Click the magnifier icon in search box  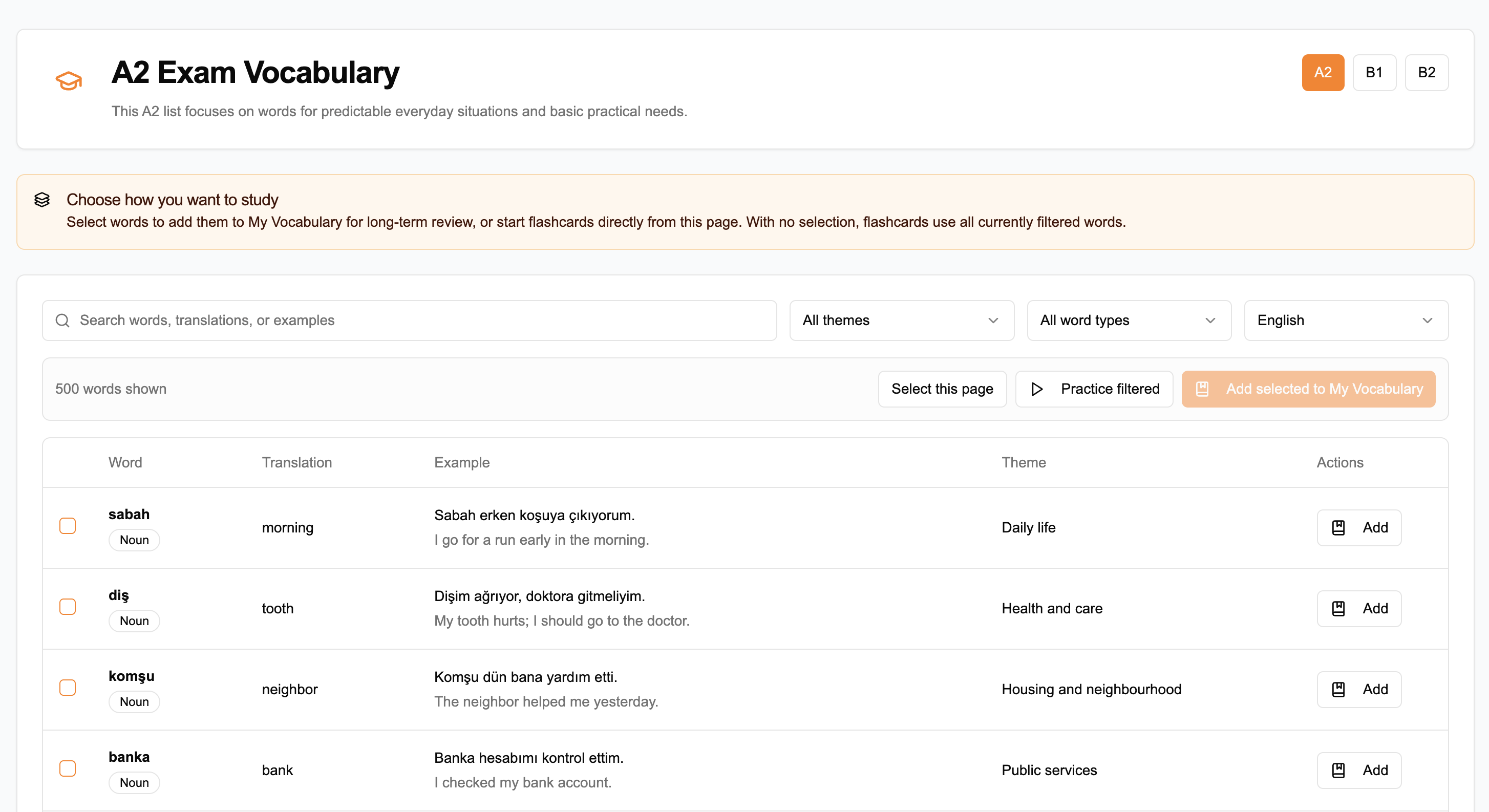coord(62,320)
